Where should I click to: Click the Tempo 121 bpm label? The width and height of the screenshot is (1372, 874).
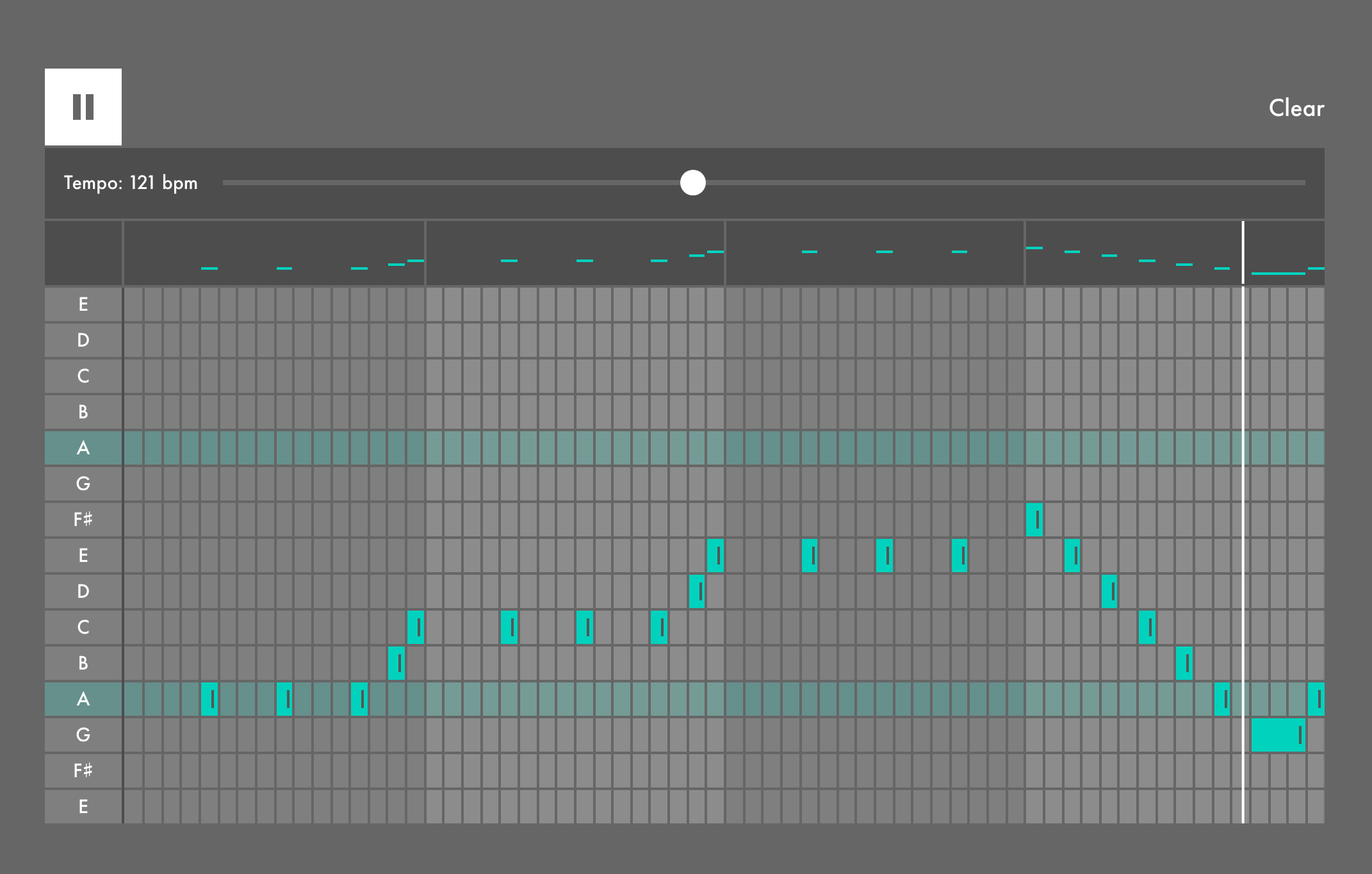click(131, 183)
